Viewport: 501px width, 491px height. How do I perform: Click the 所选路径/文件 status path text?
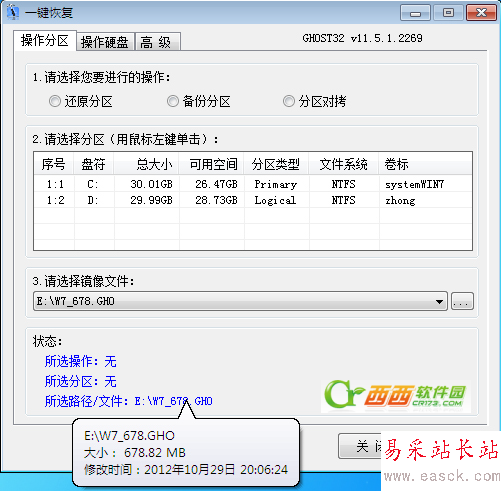pyautogui.click(x=128, y=401)
